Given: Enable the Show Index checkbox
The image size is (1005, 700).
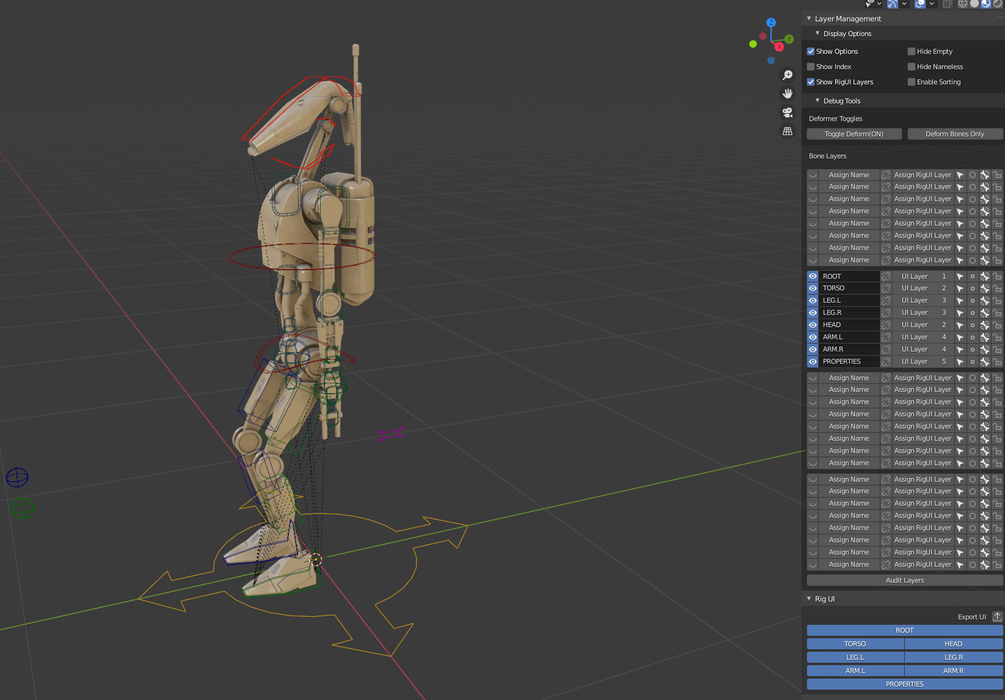Looking at the screenshot, I should [x=811, y=67].
